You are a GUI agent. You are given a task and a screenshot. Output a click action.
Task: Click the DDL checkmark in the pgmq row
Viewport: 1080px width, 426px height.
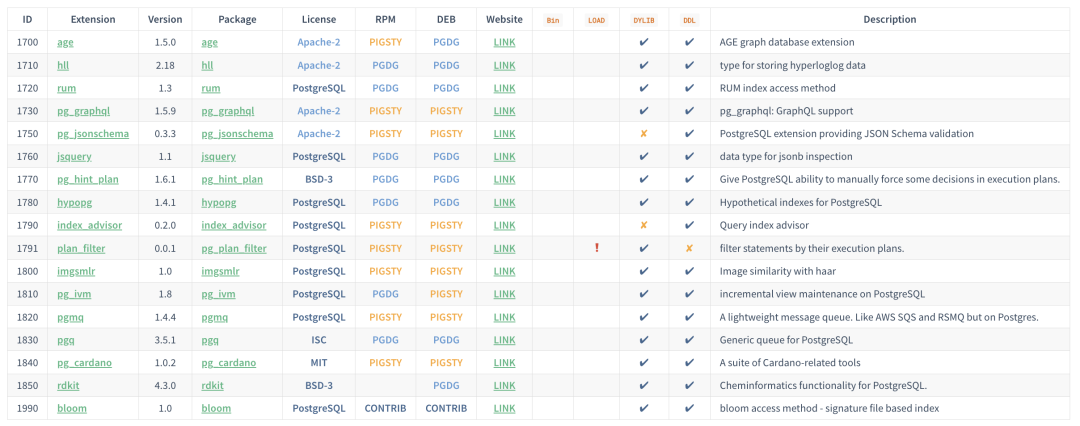pos(689,317)
